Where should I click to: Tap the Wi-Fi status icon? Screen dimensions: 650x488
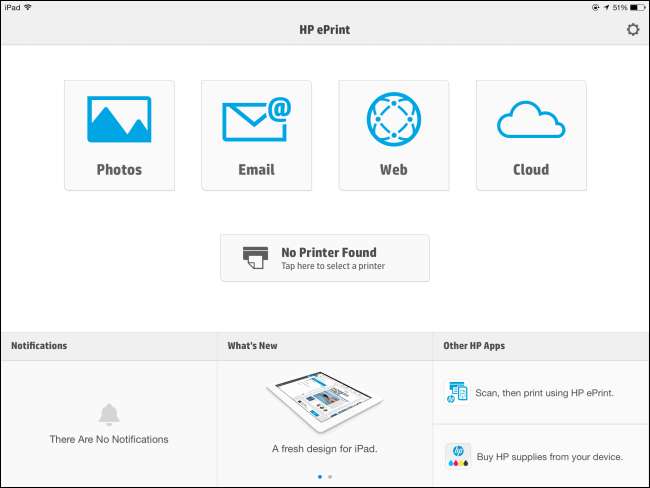tap(26, 7)
